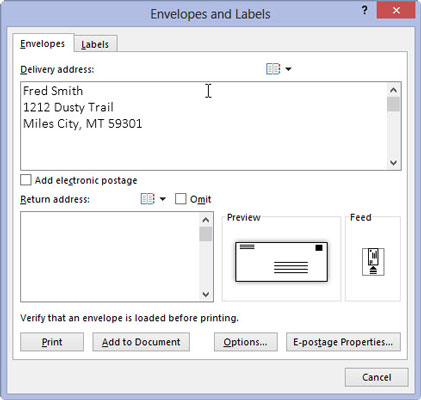Image resolution: width=421 pixels, height=400 pixels.
Task: Click inside the Return address text box
Action: 110,257
